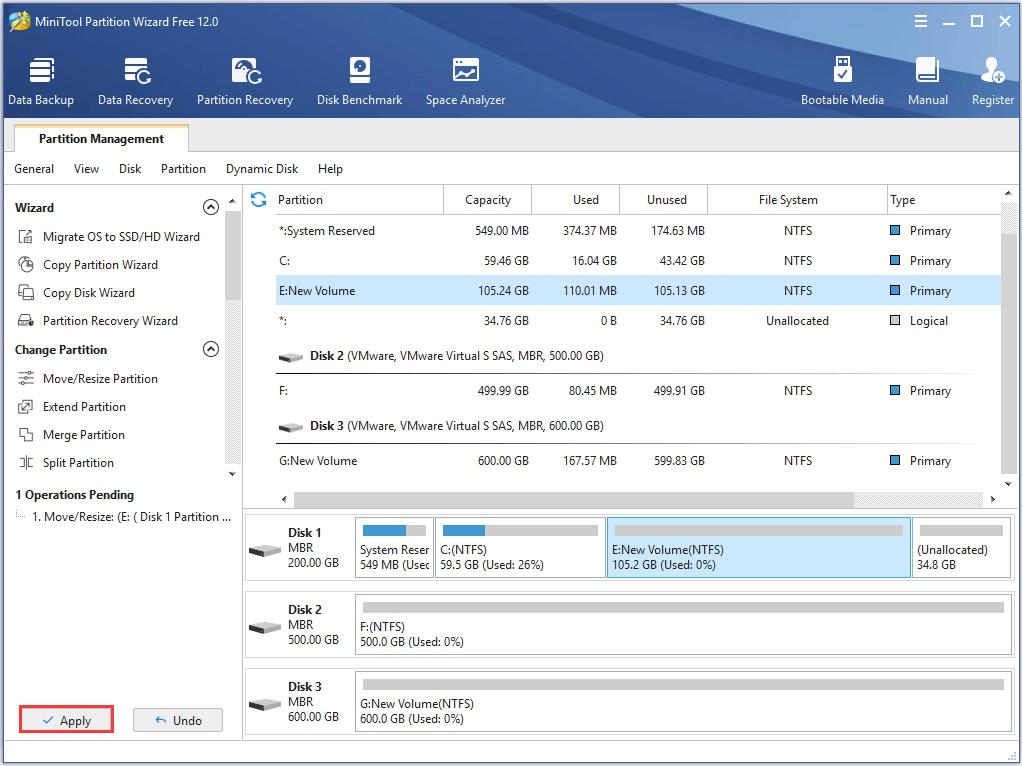Select the System Reserved partition row
1022x766 pixels.
point(637,231)
